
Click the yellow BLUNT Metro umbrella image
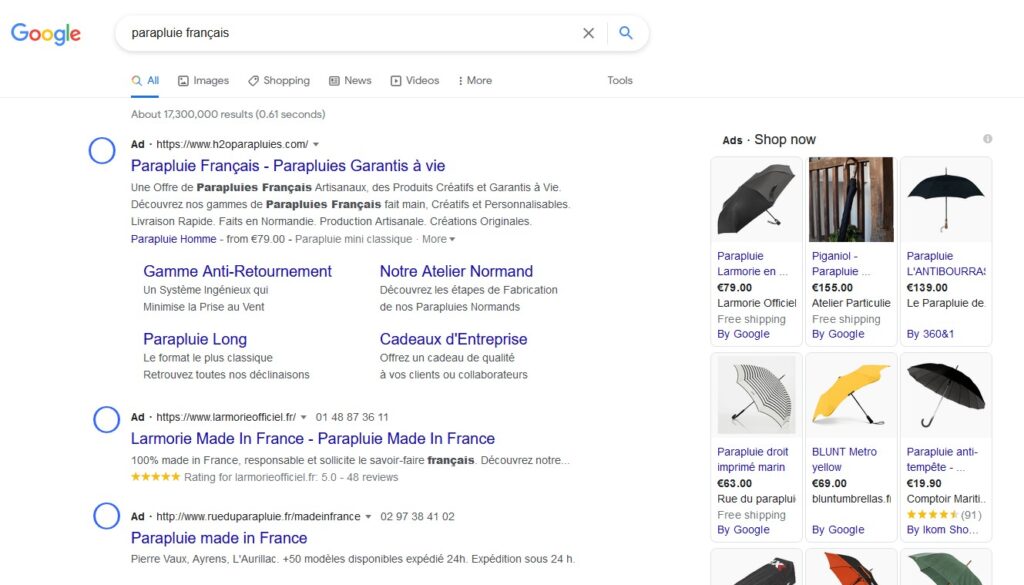point(850,393)
